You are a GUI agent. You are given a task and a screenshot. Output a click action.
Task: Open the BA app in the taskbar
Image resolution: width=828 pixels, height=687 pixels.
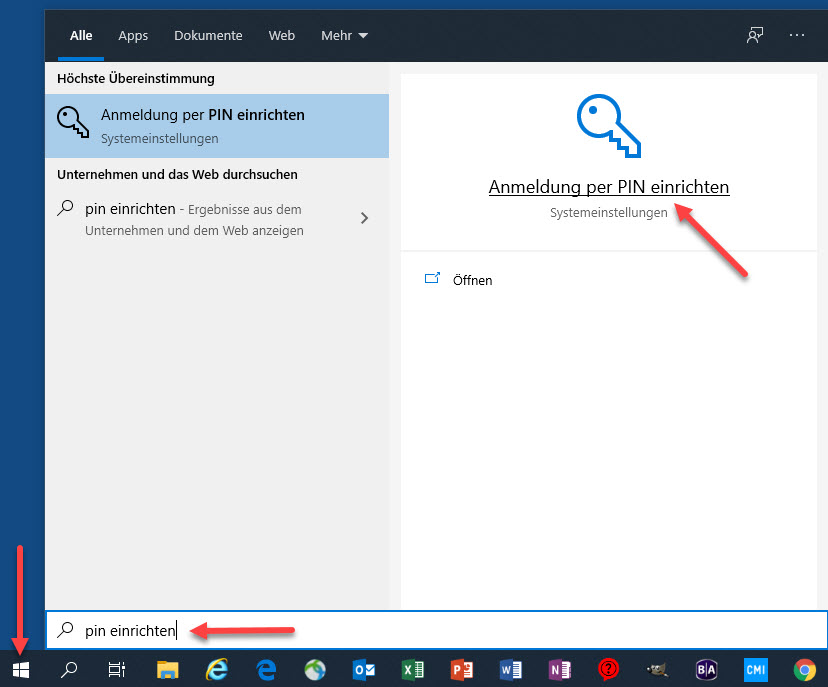point(707,670)
